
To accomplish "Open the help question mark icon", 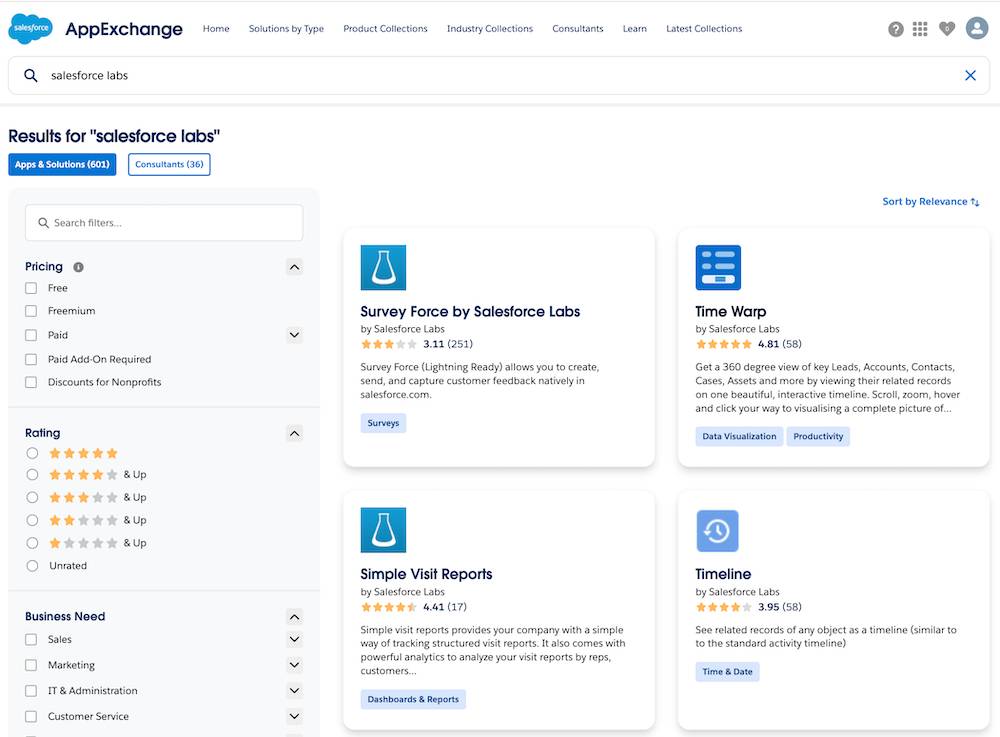I will tap(895, 29).
